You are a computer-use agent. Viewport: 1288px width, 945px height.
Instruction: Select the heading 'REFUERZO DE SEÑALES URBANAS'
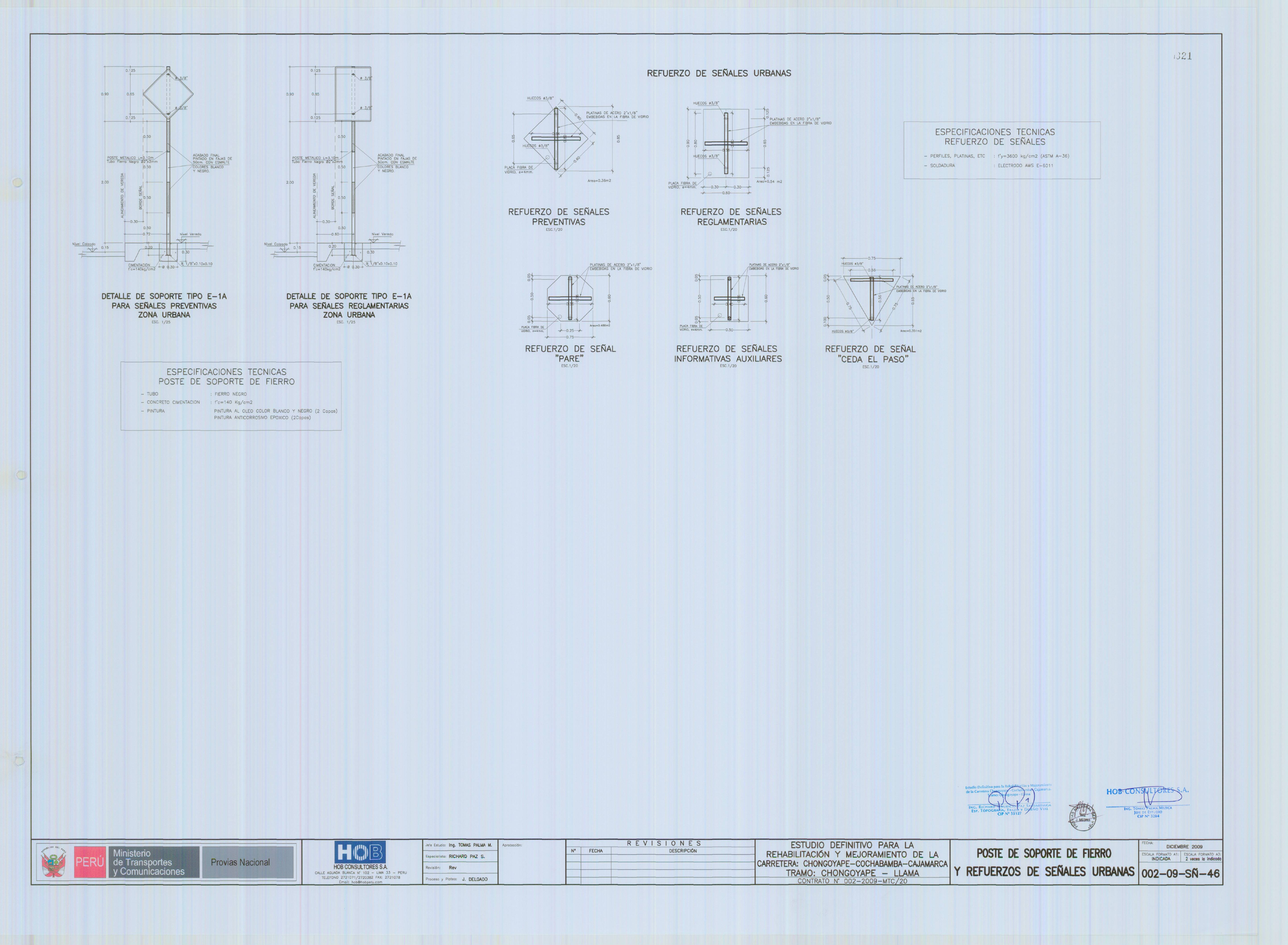click(x=719, y=73)
